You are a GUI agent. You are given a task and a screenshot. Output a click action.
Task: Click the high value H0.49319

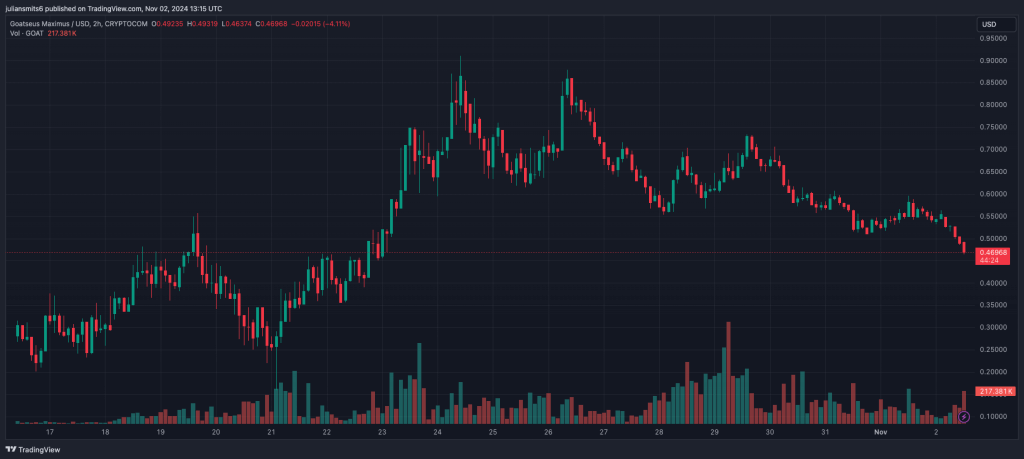202,24
